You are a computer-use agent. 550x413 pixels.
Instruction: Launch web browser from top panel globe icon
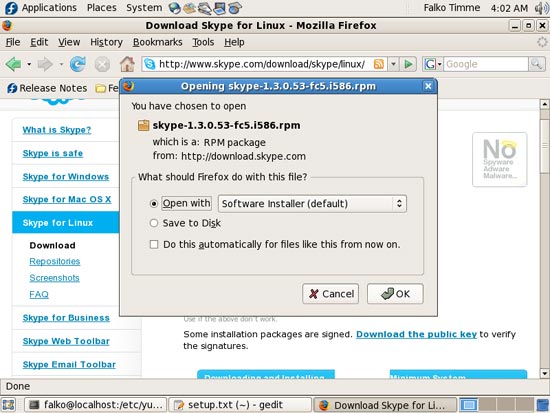pyautogui.click(x=174, y=8)
